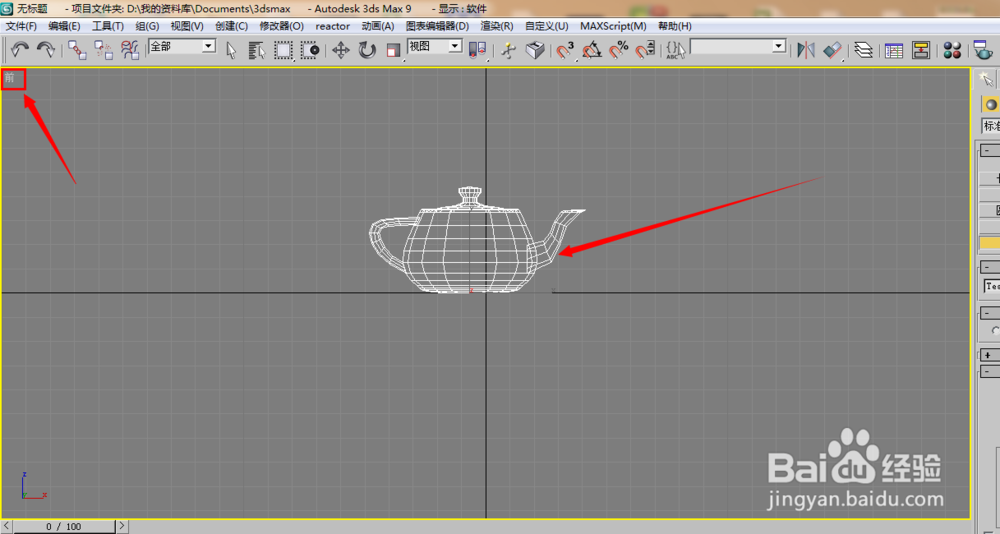
Task: Toggle the Percent Snap magnet icon
Action: (619, 50)
